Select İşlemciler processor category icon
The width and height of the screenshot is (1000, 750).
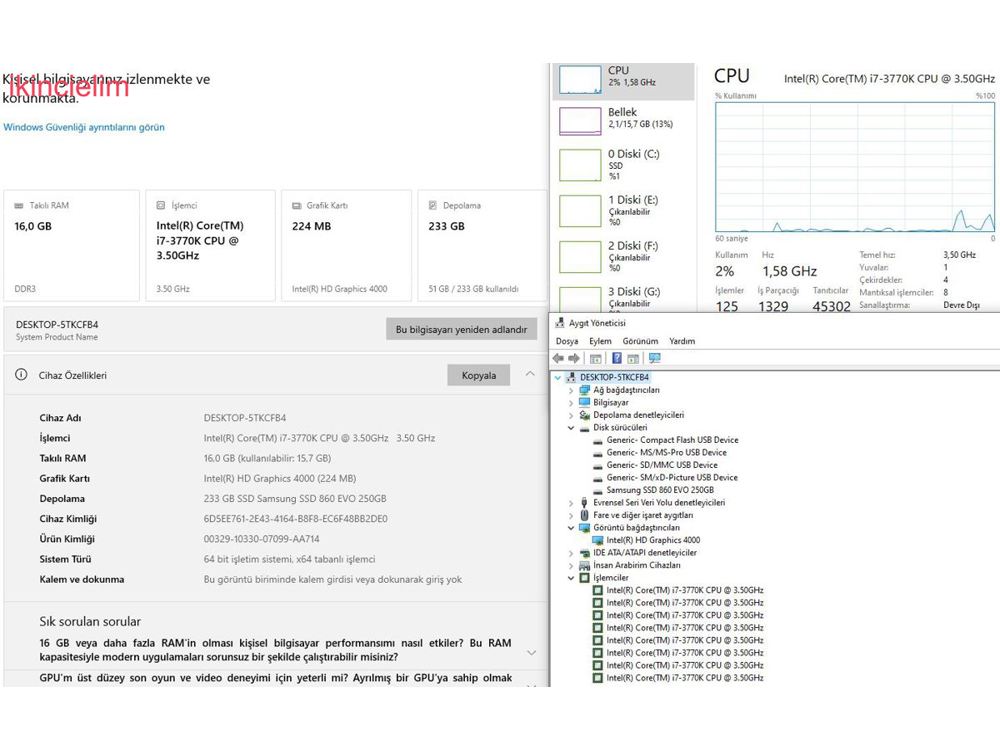[x=584, y=578]
